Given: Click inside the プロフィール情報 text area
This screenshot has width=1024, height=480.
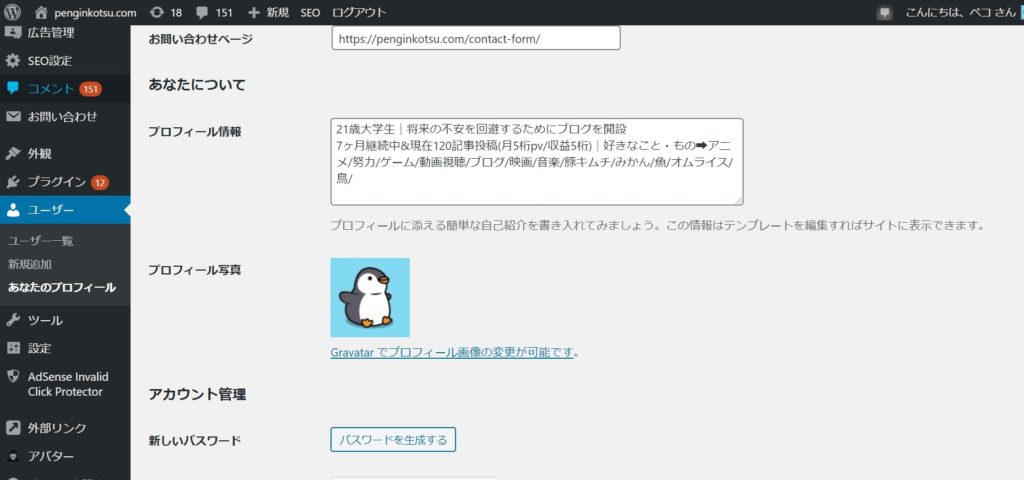Looking at the screenshot, I should (537, 162).
